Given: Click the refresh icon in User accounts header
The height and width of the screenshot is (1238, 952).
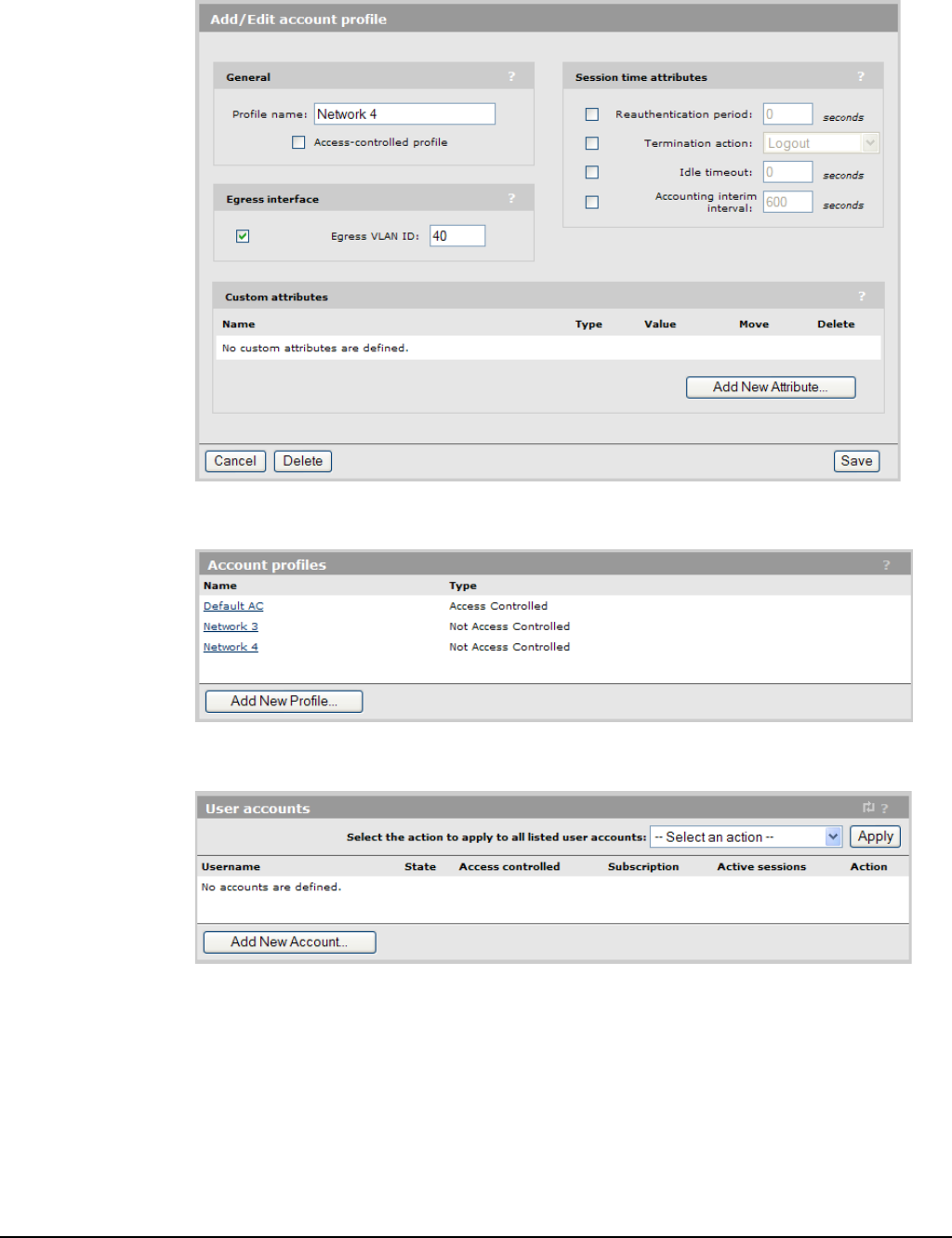Looking at the screenshot, I should (868, 808).
